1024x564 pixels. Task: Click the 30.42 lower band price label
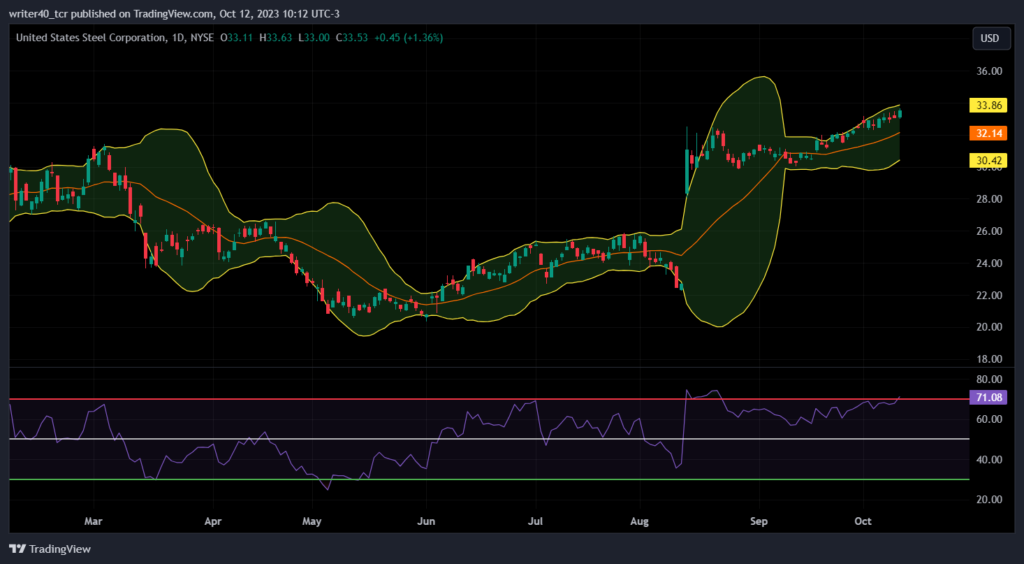click(x=987, y=161)
